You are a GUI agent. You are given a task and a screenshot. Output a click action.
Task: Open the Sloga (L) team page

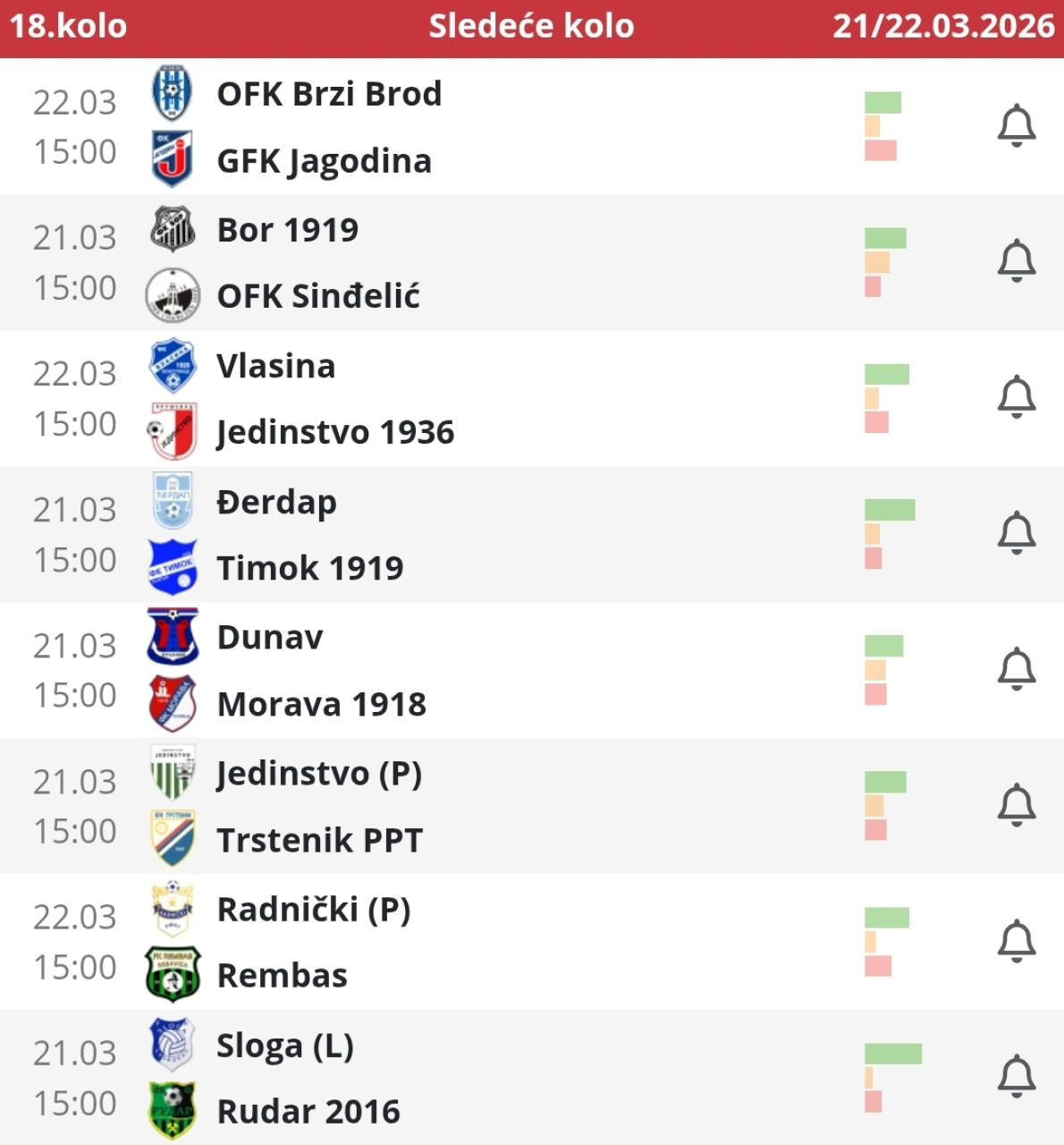[285, 1045]
